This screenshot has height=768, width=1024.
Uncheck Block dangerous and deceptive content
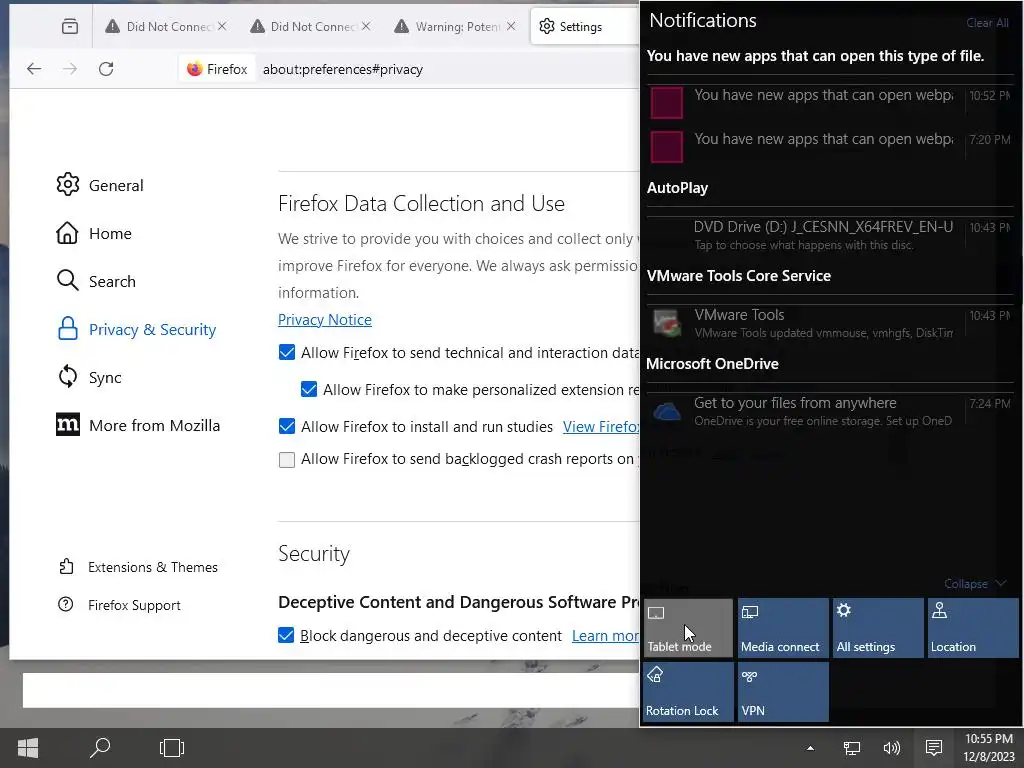pos(286,635)
